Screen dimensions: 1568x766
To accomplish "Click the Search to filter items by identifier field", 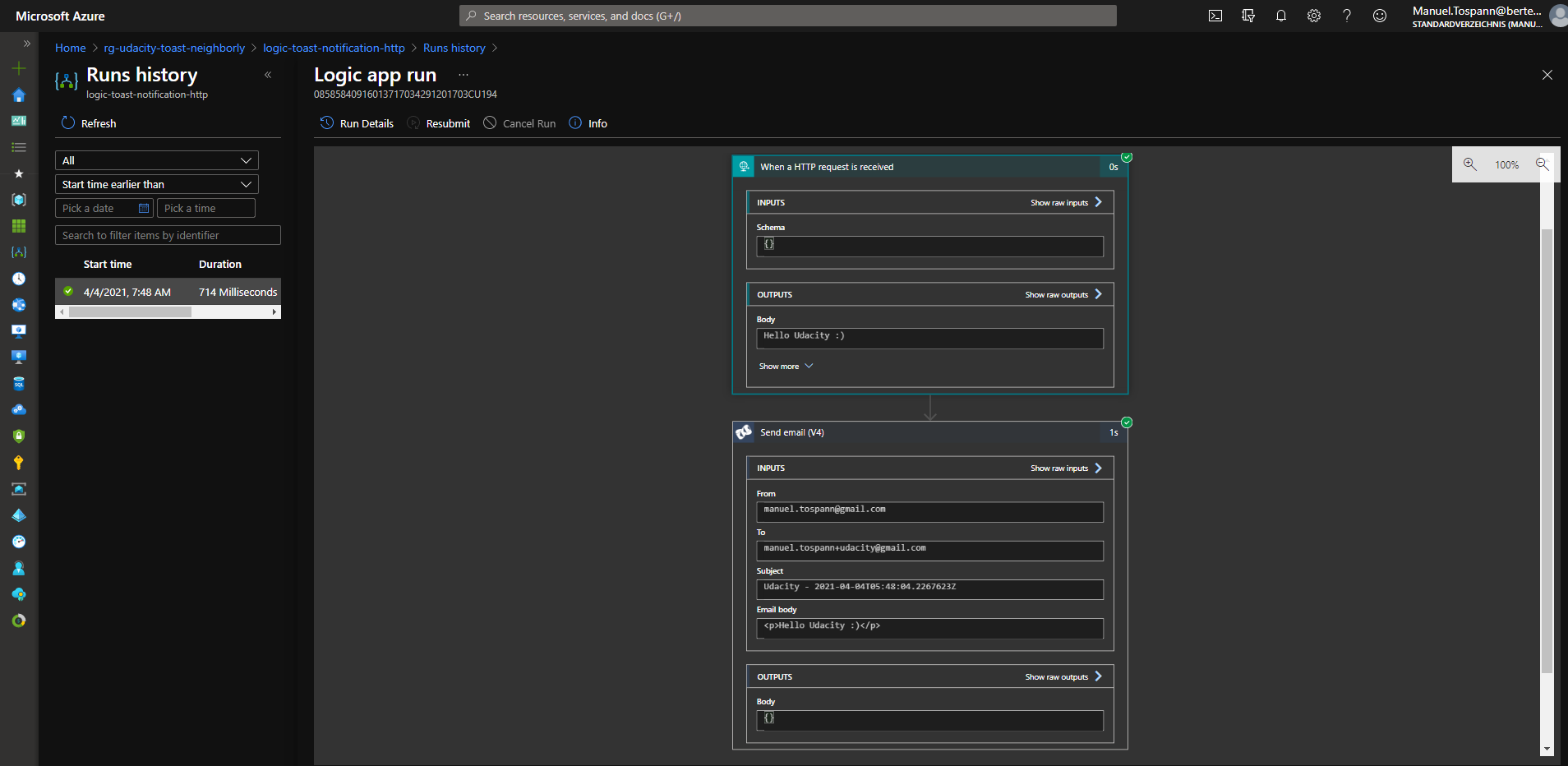I will click(x=168, y=235).
